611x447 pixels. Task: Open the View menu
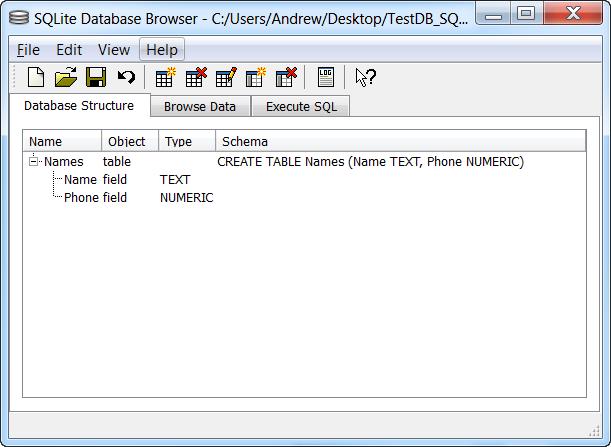tap(113, 50)
